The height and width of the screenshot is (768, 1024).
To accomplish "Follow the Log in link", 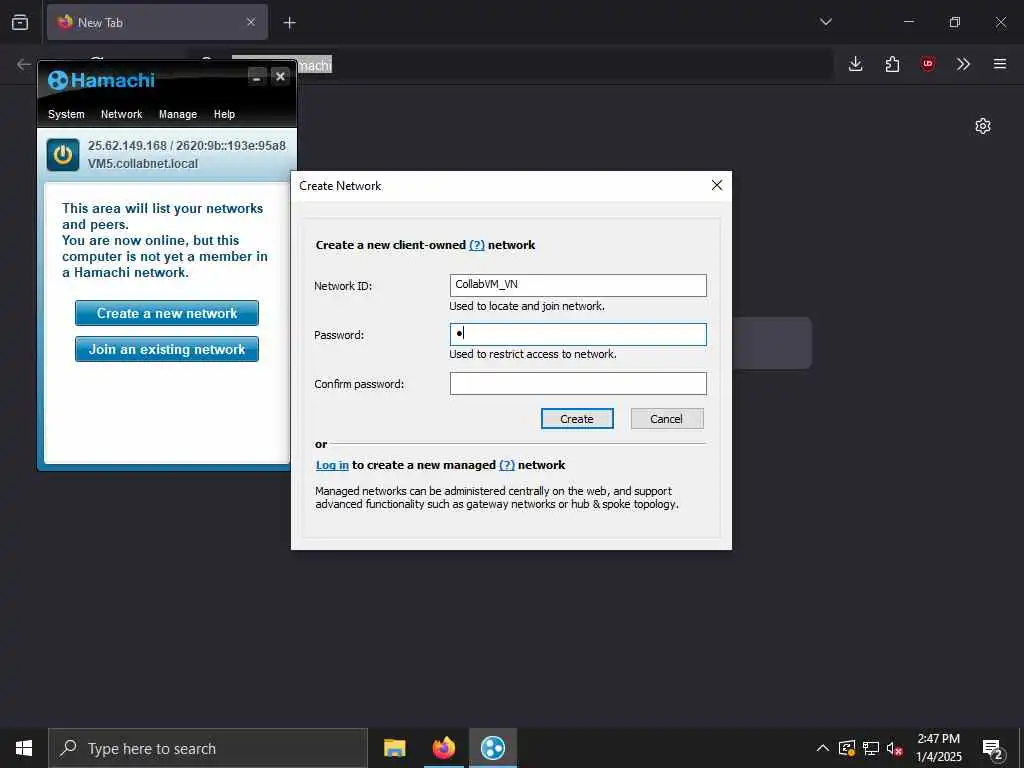I will tap(332, 465).
